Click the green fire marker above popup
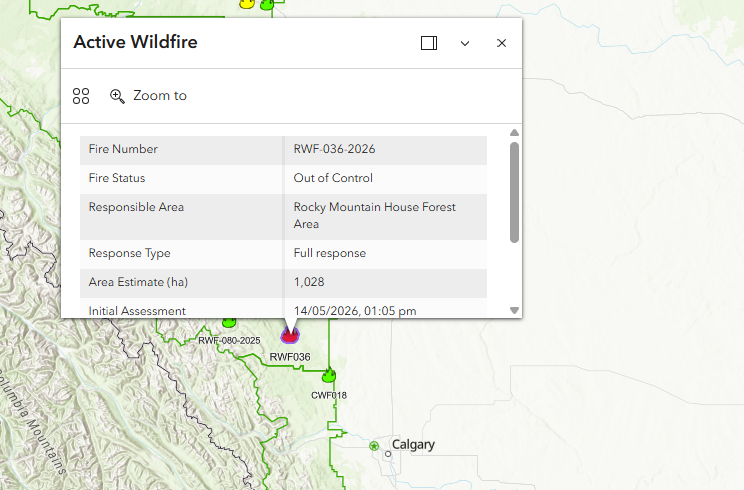 point(267,5)
